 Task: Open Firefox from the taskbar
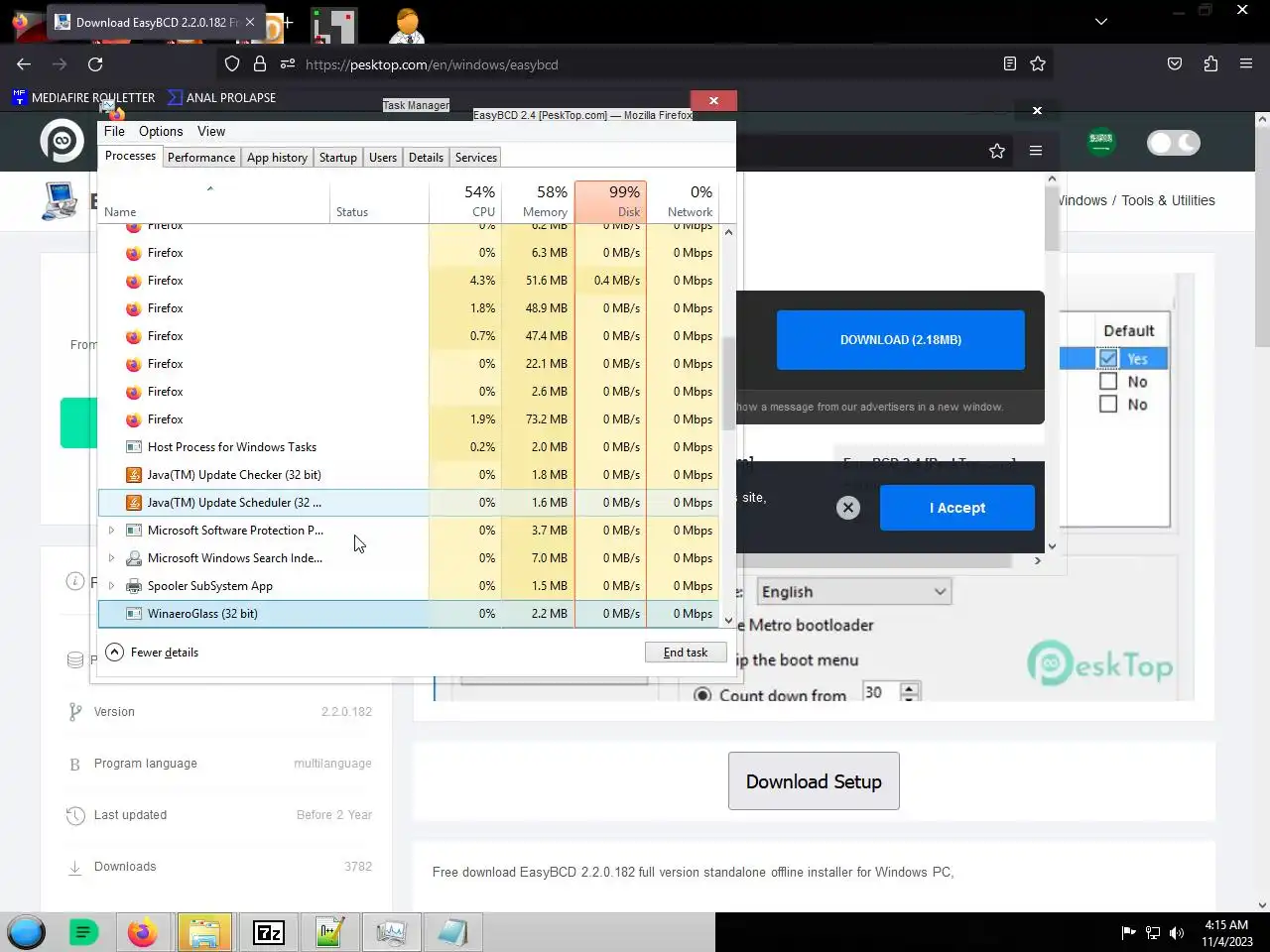142,932
